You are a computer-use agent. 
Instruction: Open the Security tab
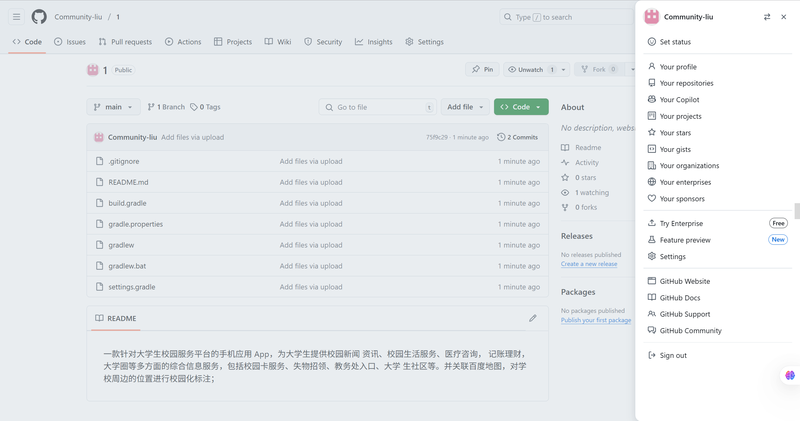[x=323, y=42]
